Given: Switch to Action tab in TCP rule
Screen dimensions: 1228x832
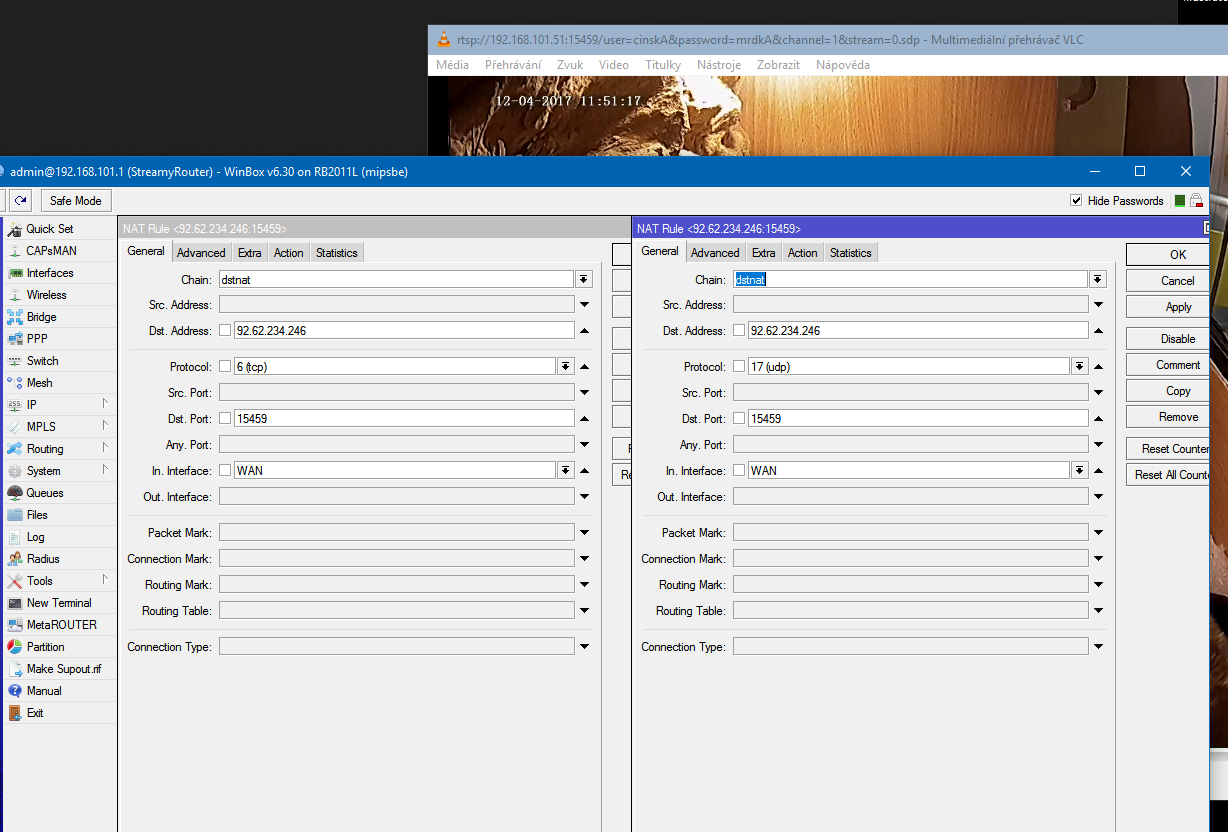Looking at the screenshot, I should pos(289,253).
